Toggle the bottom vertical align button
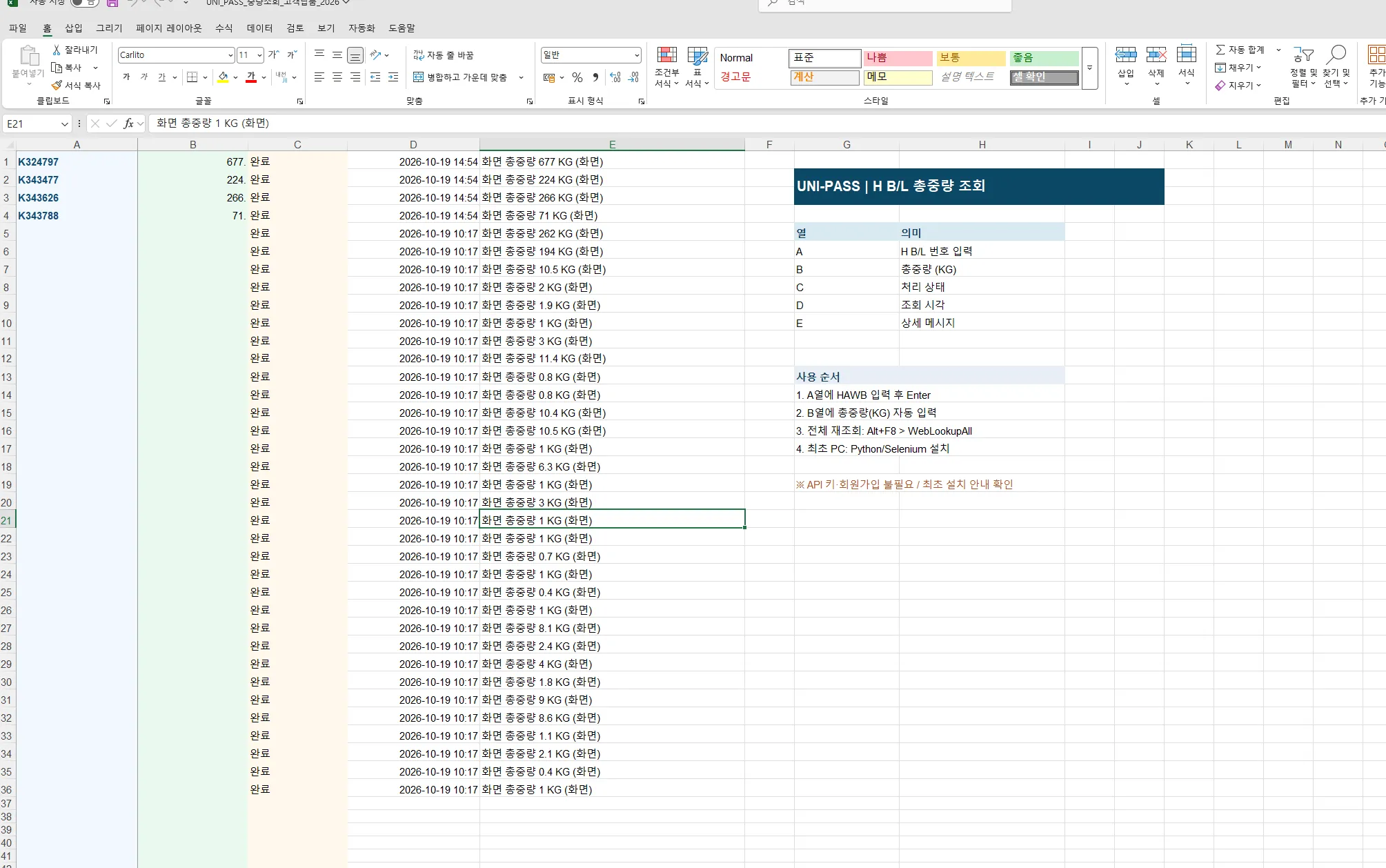The height and width of the screenshot is (868, 1386). click(355, 55)
